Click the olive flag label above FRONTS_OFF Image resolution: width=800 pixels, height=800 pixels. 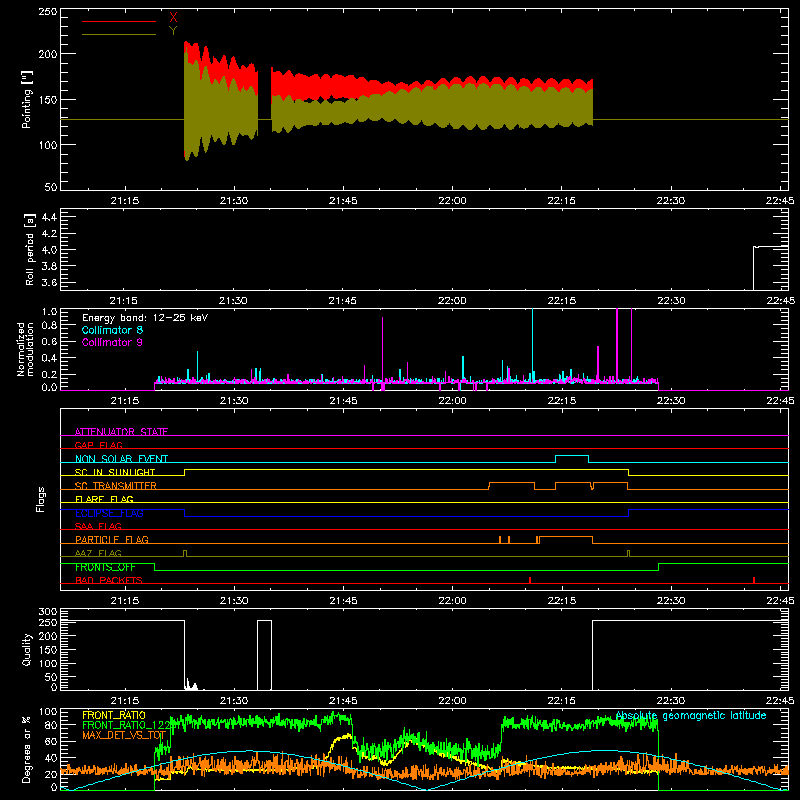(x=98, y=553)
